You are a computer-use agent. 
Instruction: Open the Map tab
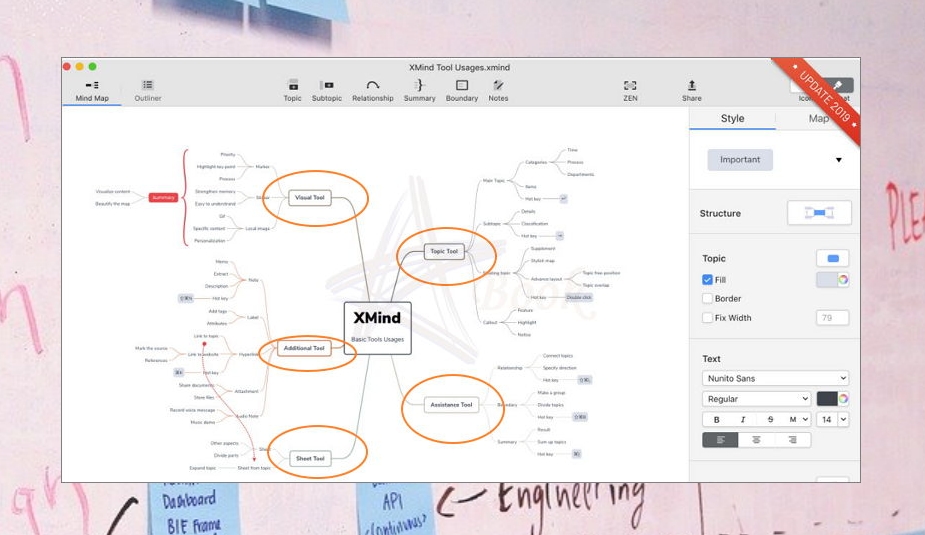click(818, 118)
